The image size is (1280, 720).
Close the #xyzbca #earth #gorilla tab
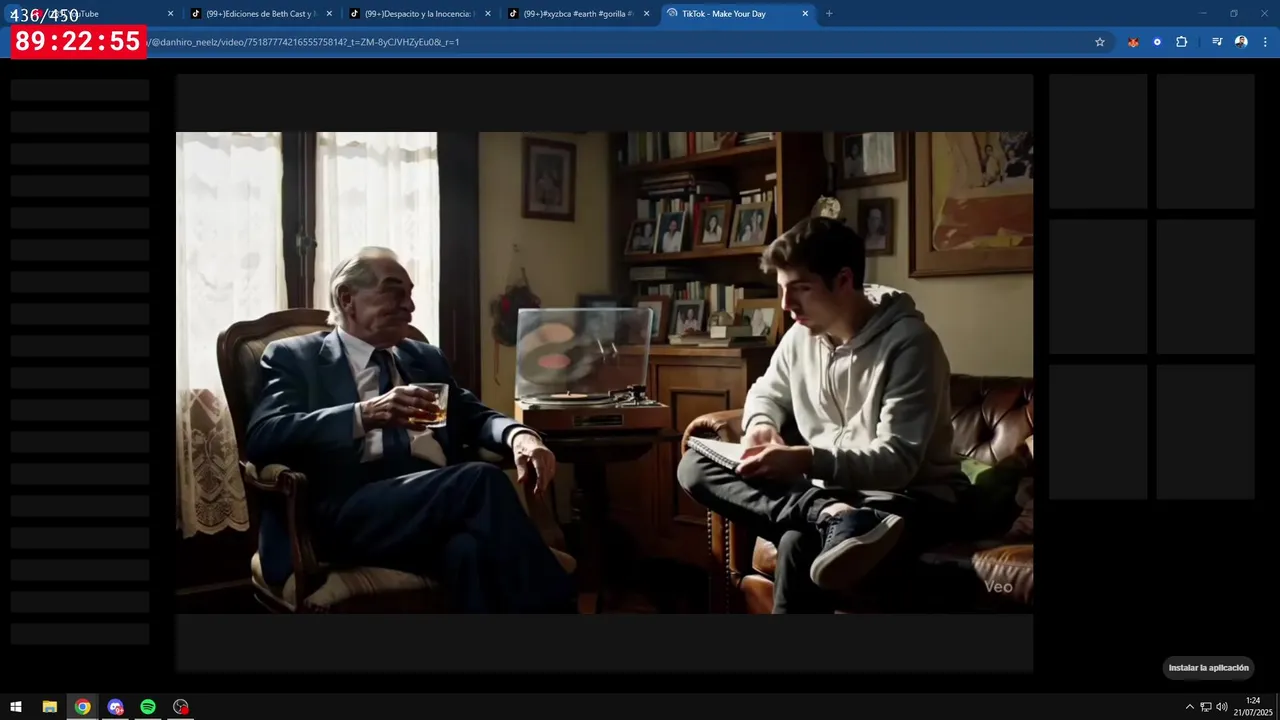click(x=646, y=14)
